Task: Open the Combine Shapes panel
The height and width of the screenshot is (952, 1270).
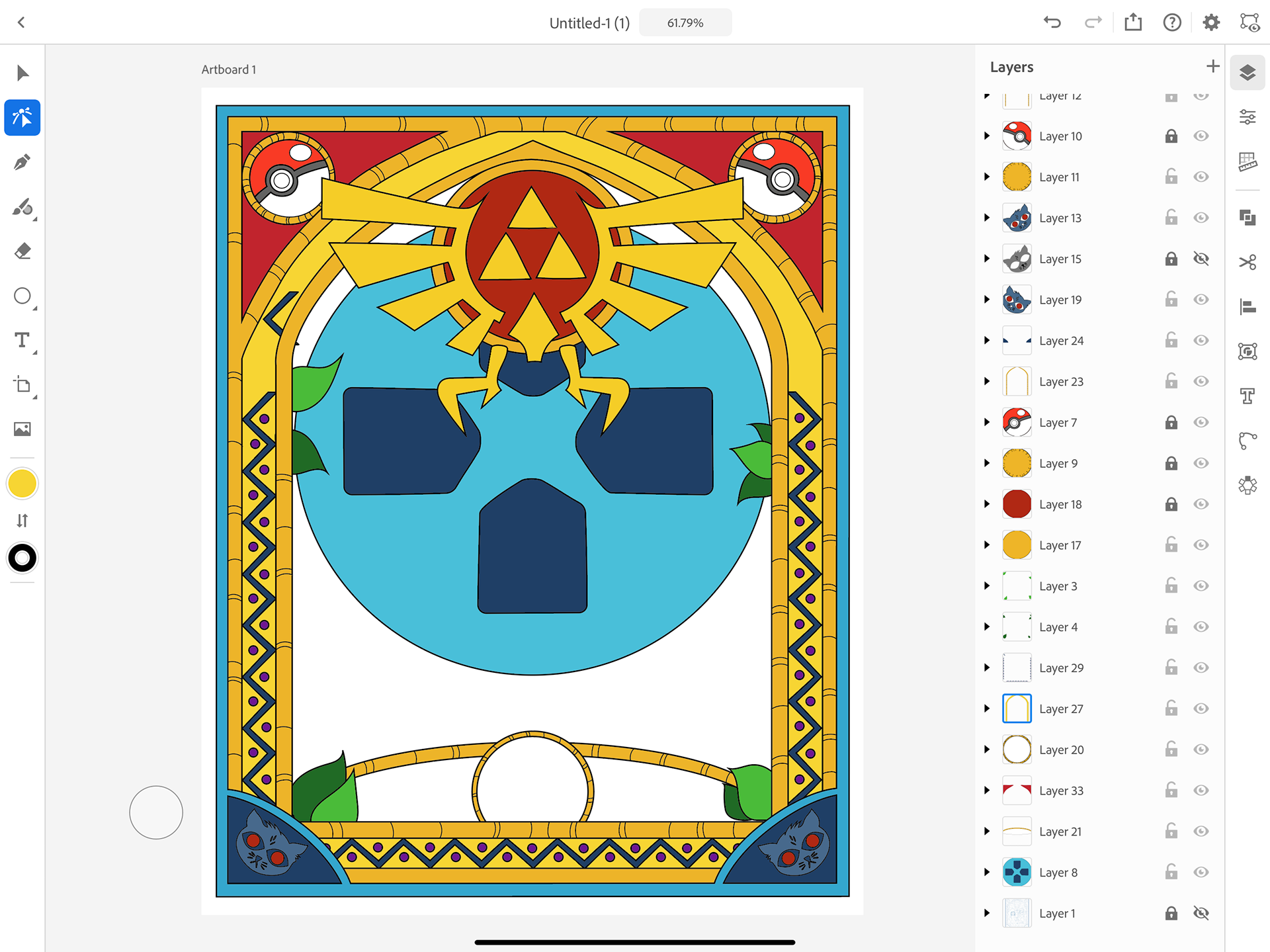Action: pos(1248,217)
